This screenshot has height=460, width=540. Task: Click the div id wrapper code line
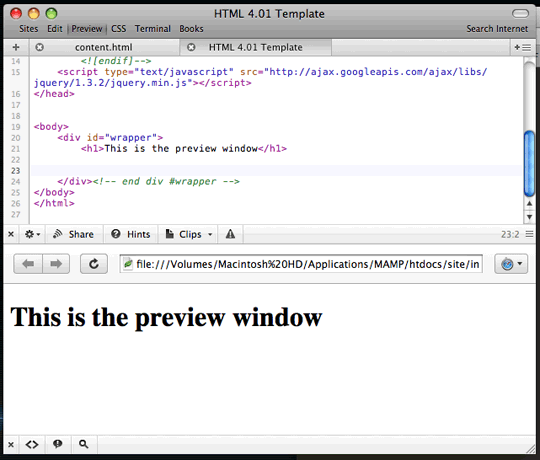coord(110,138)
